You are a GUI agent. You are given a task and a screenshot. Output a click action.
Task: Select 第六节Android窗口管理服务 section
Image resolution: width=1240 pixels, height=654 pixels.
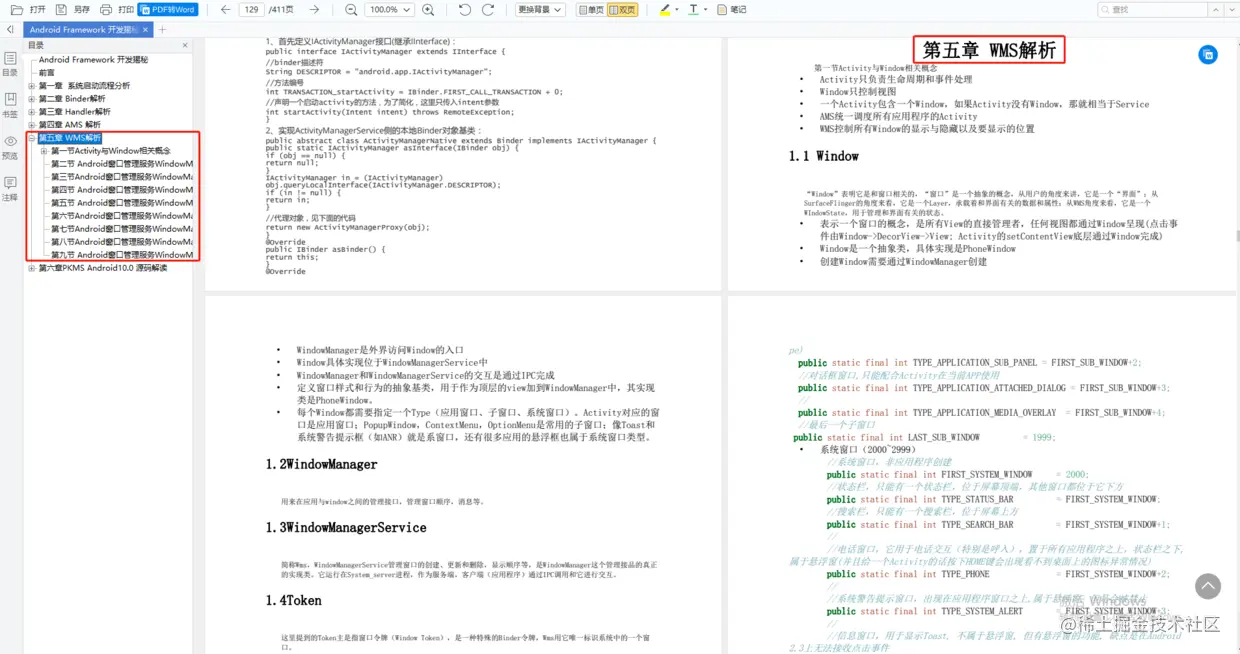[122, 216]
